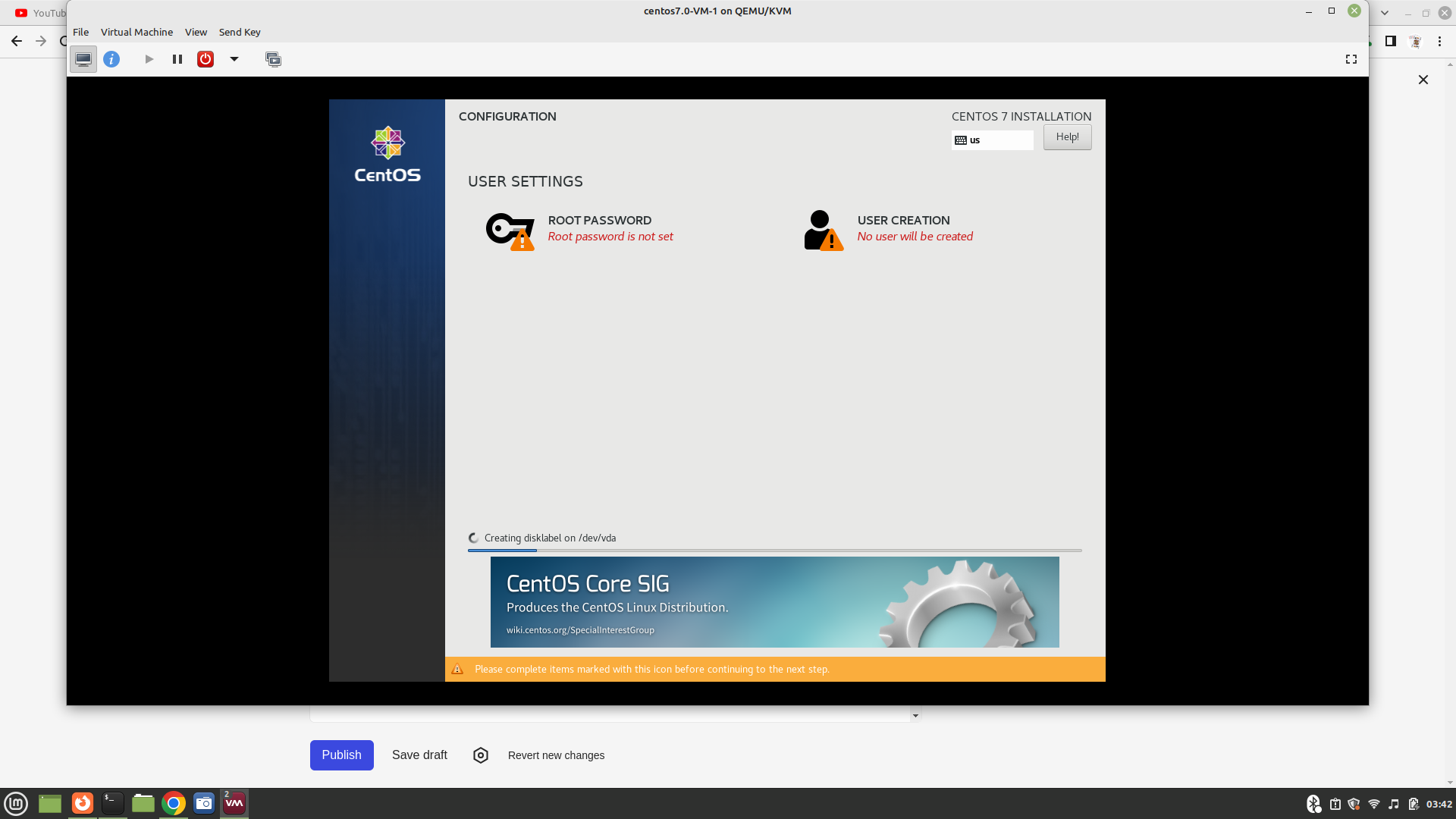Expand the shutdown options dropdown arrow

click(234, 59)
